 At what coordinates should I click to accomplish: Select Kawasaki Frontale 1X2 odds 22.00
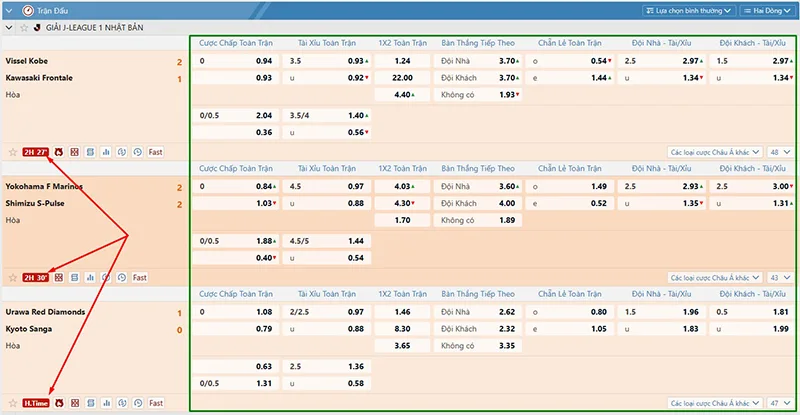403,78
